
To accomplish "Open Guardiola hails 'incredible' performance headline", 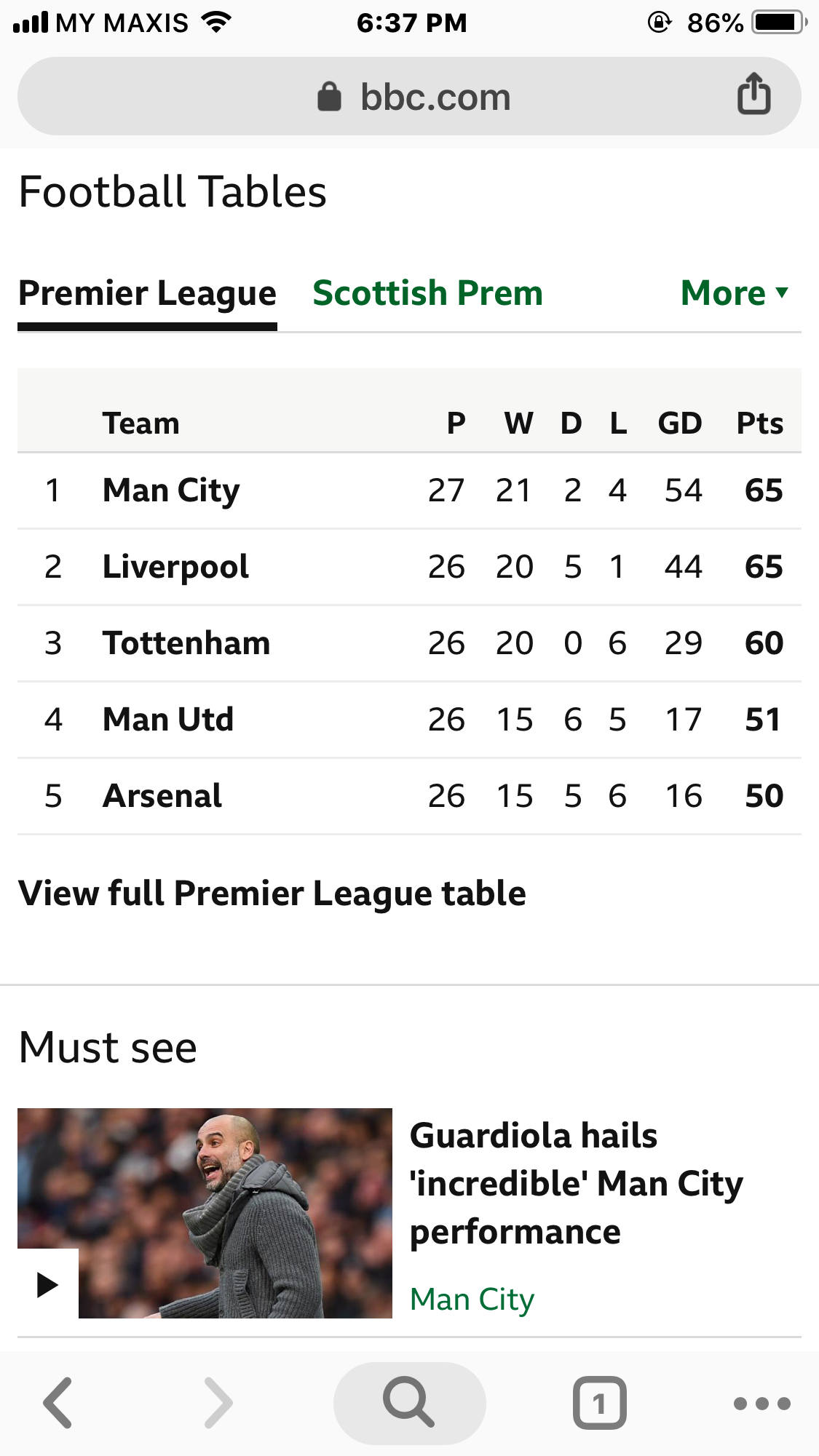I will tap(577, 1184).
